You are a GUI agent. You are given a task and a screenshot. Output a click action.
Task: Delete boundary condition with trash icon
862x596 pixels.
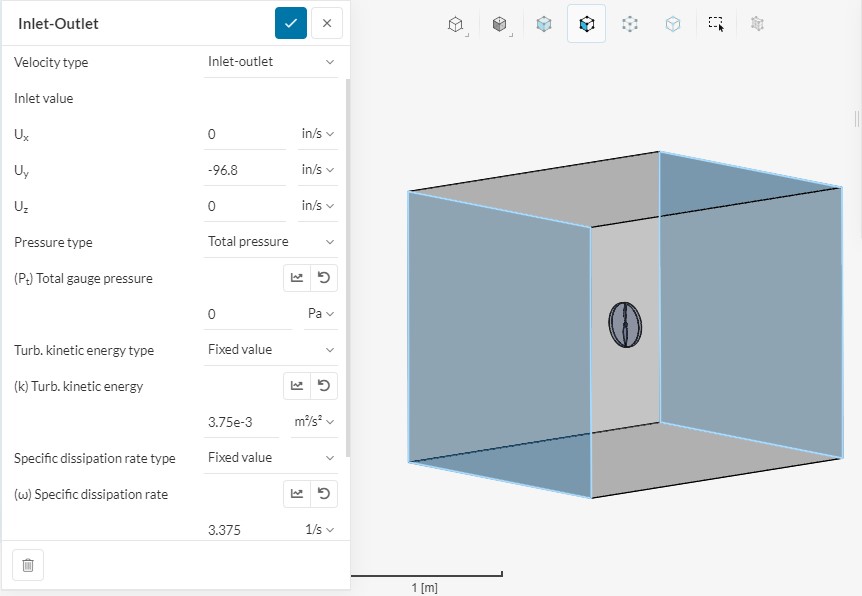(x=28, y=565)
